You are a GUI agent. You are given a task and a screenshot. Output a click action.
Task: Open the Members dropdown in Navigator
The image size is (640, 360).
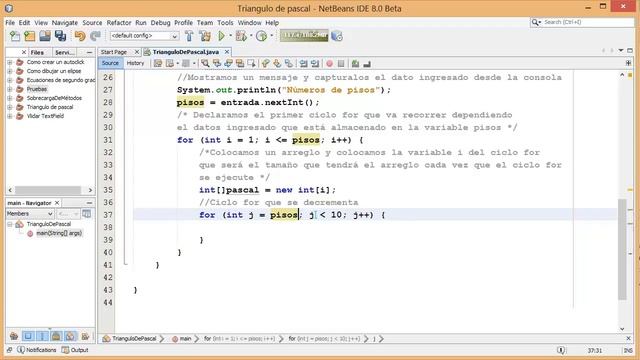point(30,213)
